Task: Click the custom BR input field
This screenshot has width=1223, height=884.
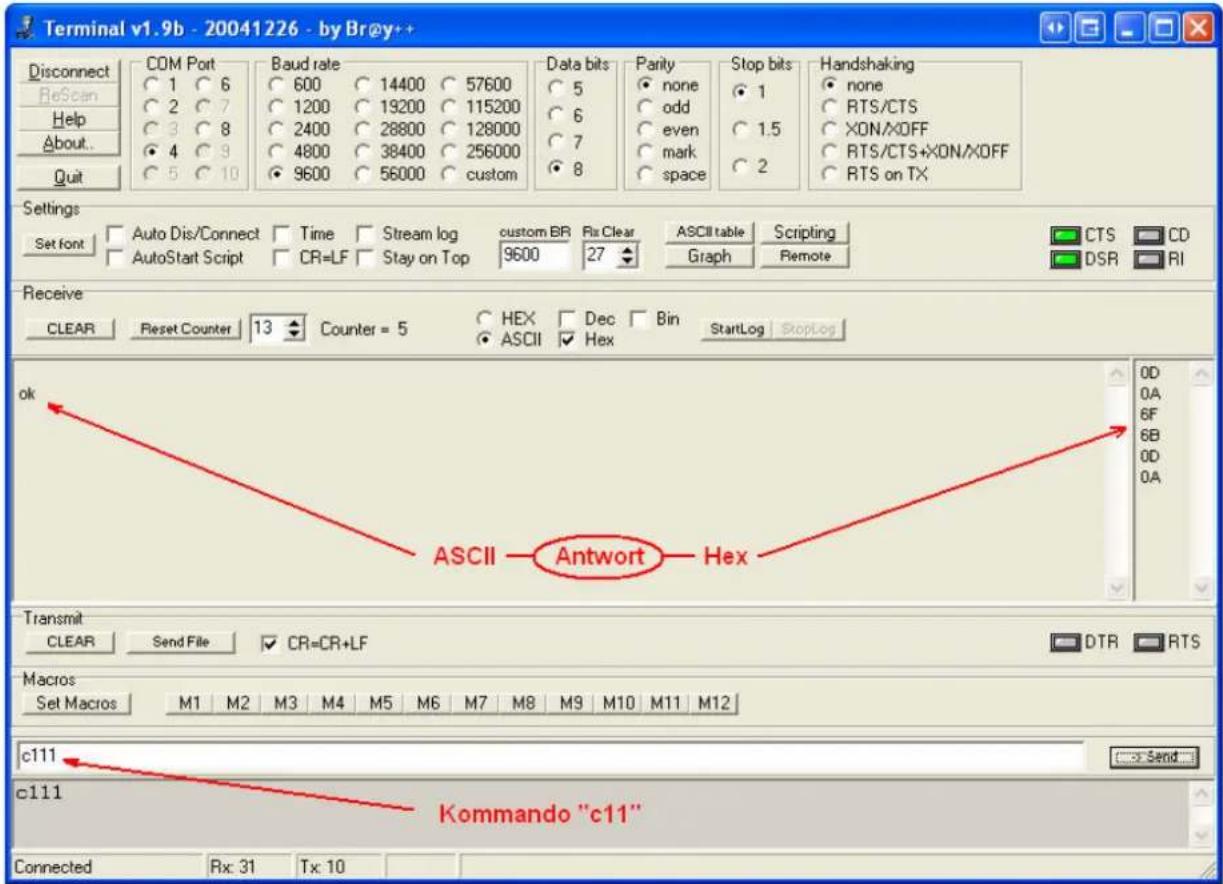Action: click(x=534, y=256)
